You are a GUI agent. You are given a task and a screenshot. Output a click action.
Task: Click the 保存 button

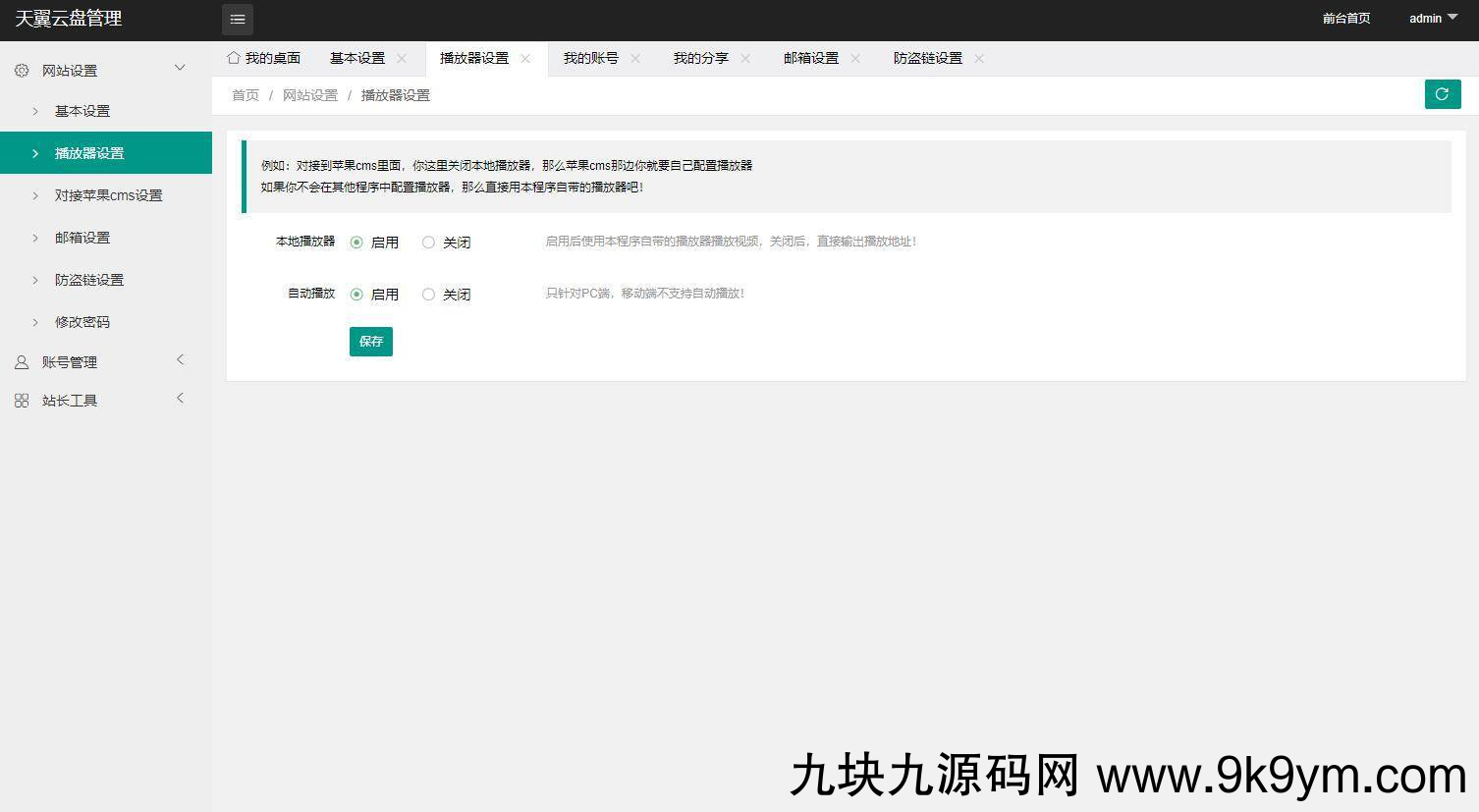click(371, 342)
